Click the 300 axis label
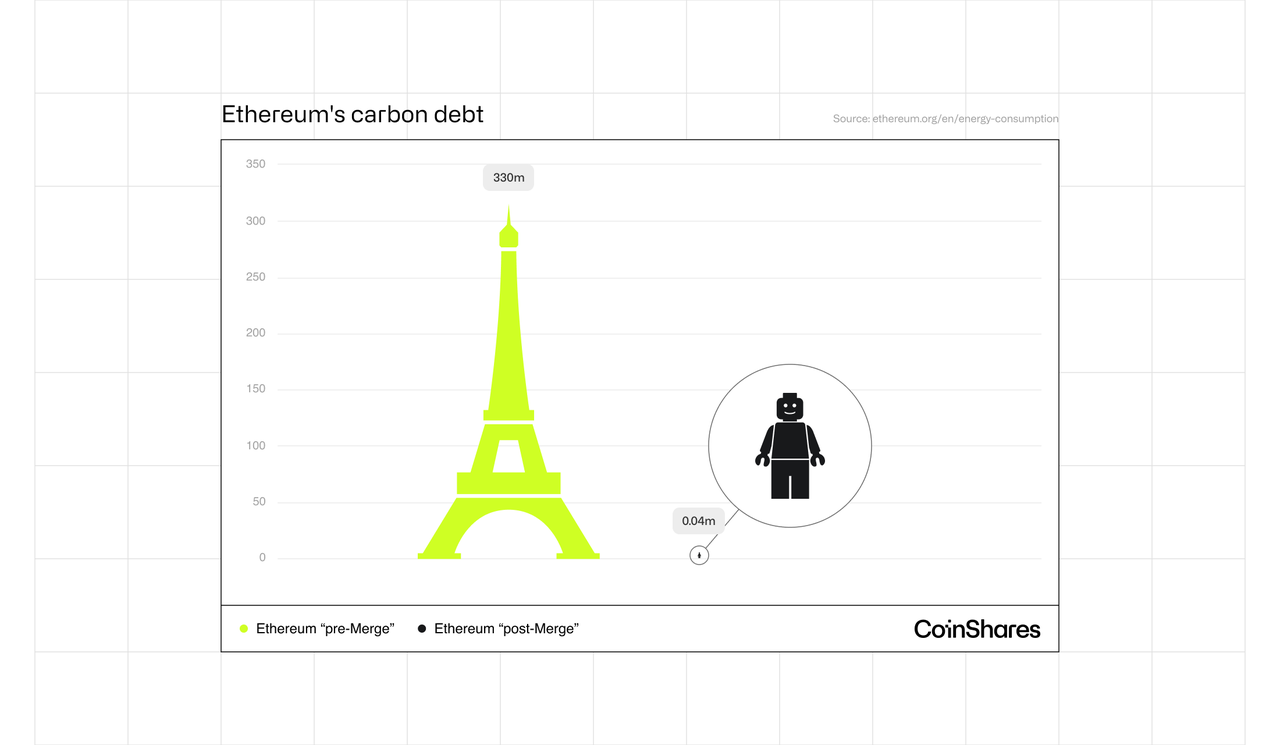Image resolution: width=1280 pixels, height=745 pixels. [x=256, y=221]
